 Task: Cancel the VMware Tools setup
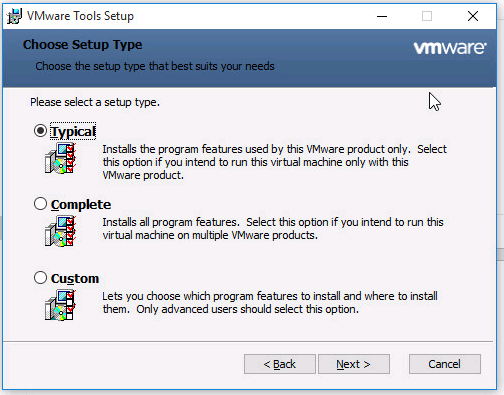[x=445, y=364]
